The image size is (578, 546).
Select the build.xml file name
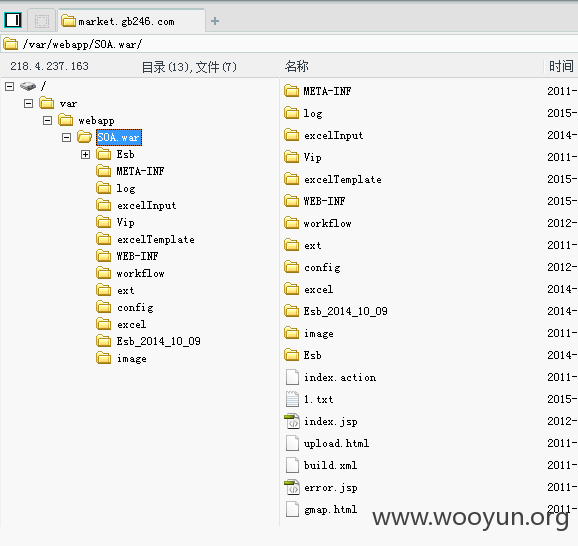330,465
